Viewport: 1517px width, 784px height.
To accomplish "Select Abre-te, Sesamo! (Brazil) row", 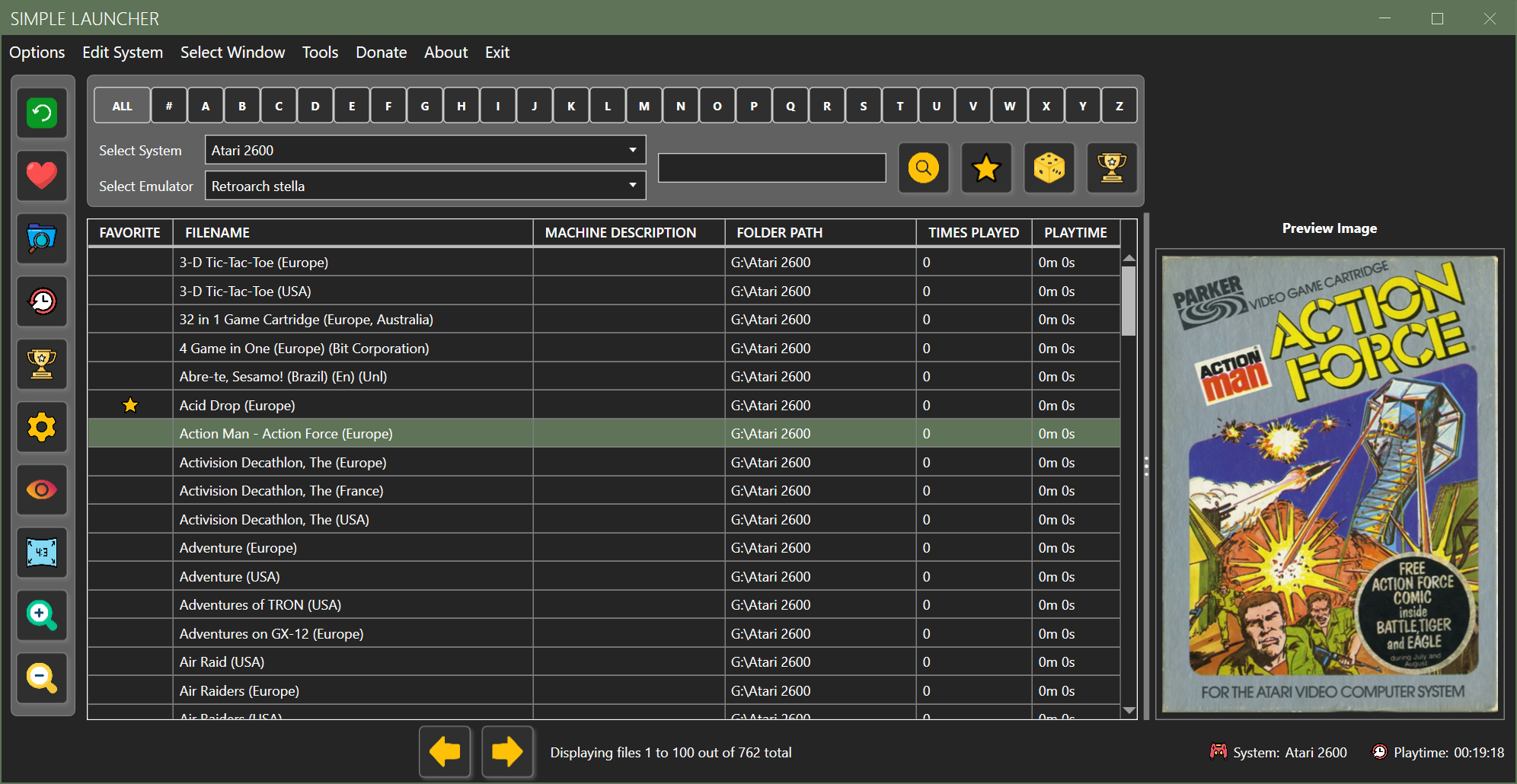I will 604,376.
